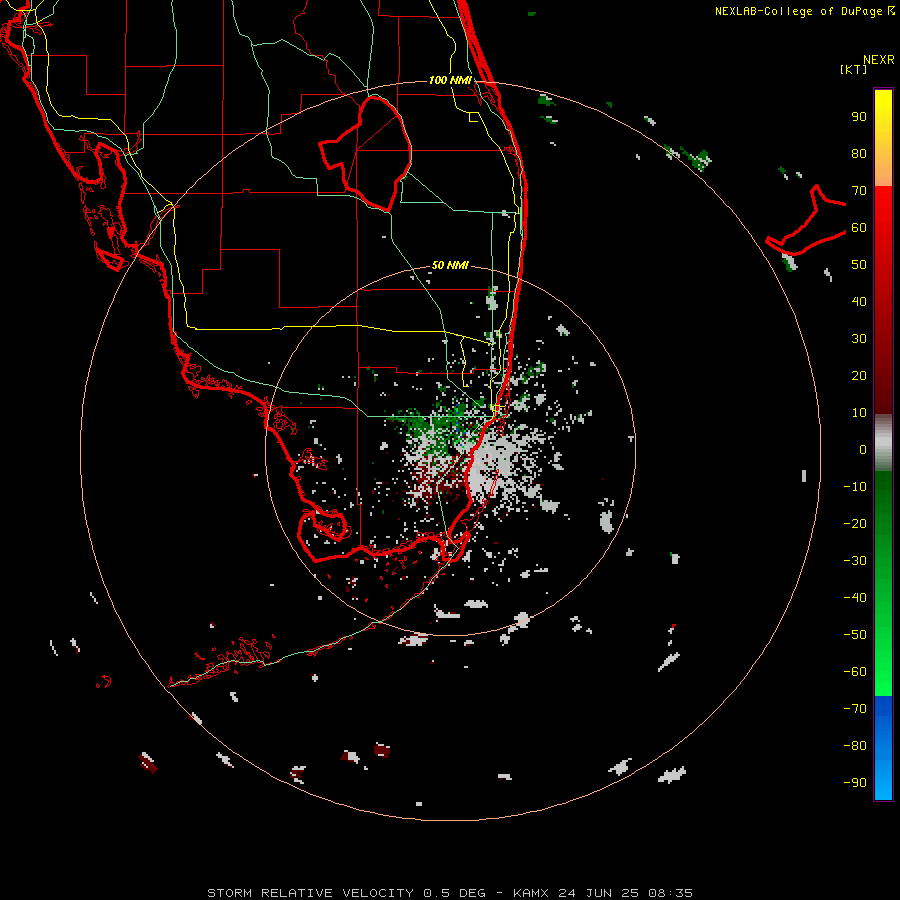Click the 30 value on velocity scale
Screen dimensions: 900x900
point(859,339)
